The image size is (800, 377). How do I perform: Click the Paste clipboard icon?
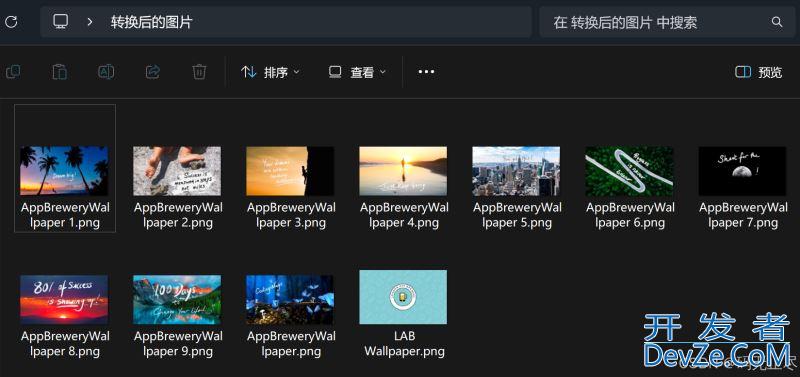[x=60, y=72]
